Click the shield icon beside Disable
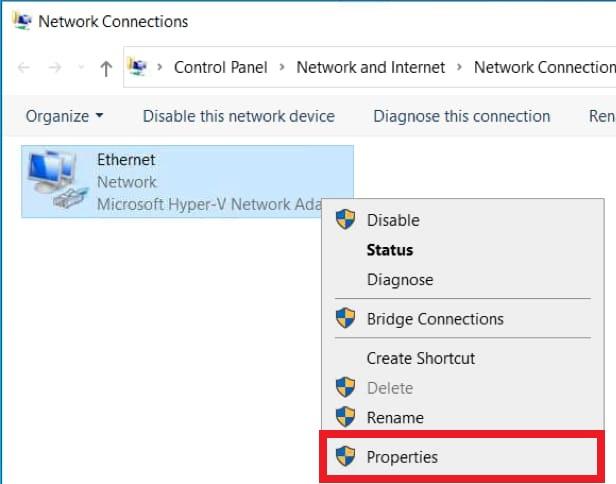Image resolution: width=616 pixels, height=484 pixels. [x=345, y=220]
